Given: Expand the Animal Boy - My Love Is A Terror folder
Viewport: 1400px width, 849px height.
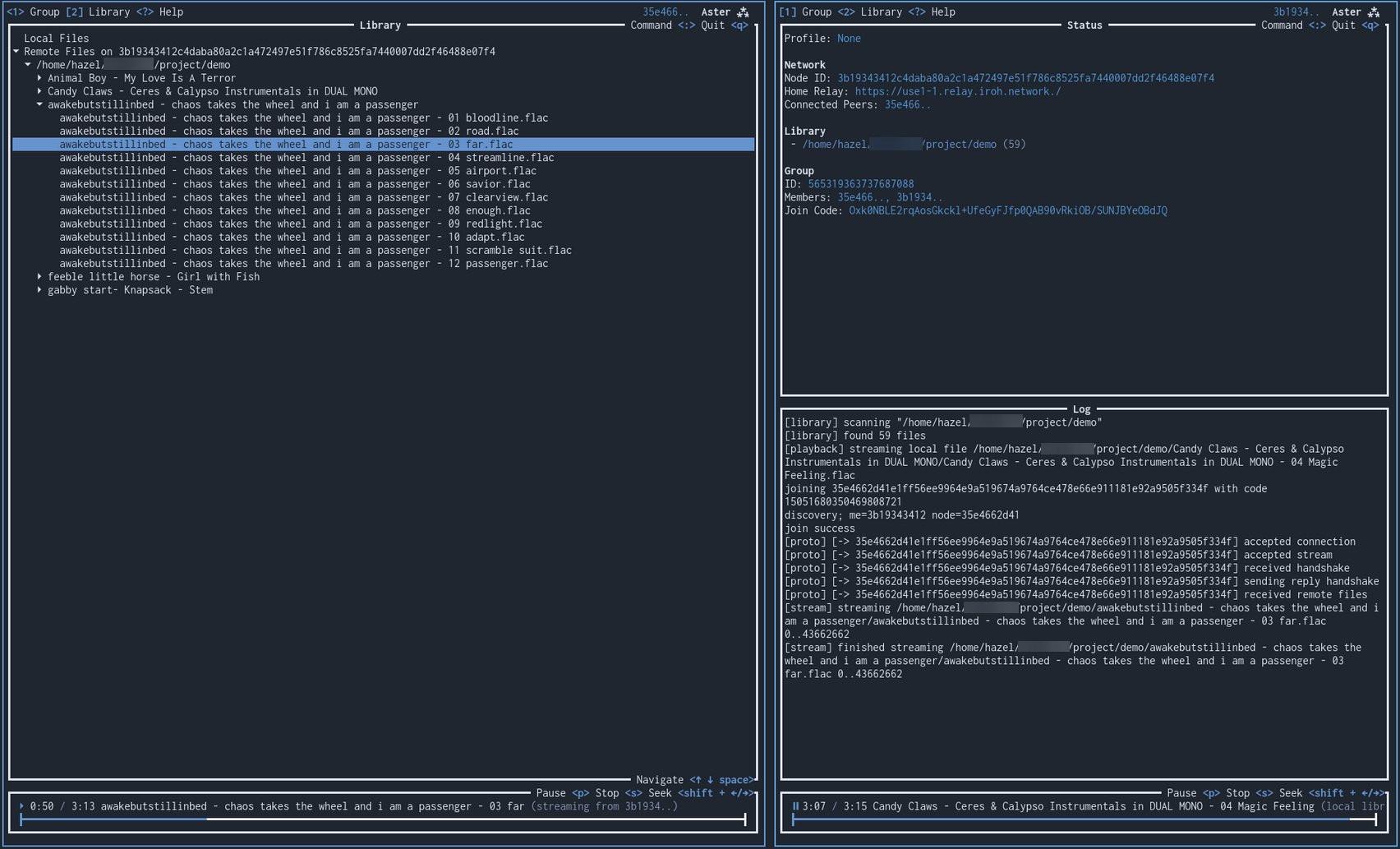Looking at the screenshot, I should tap(39, 78).
